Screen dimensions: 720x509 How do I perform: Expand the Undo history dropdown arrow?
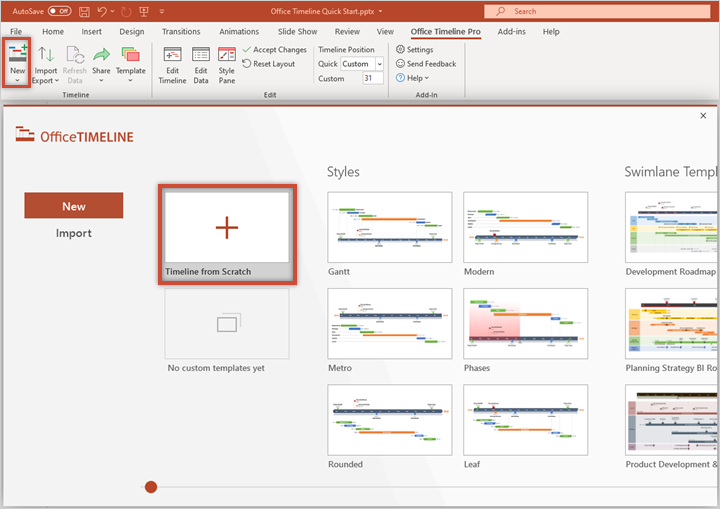[112, 11]
